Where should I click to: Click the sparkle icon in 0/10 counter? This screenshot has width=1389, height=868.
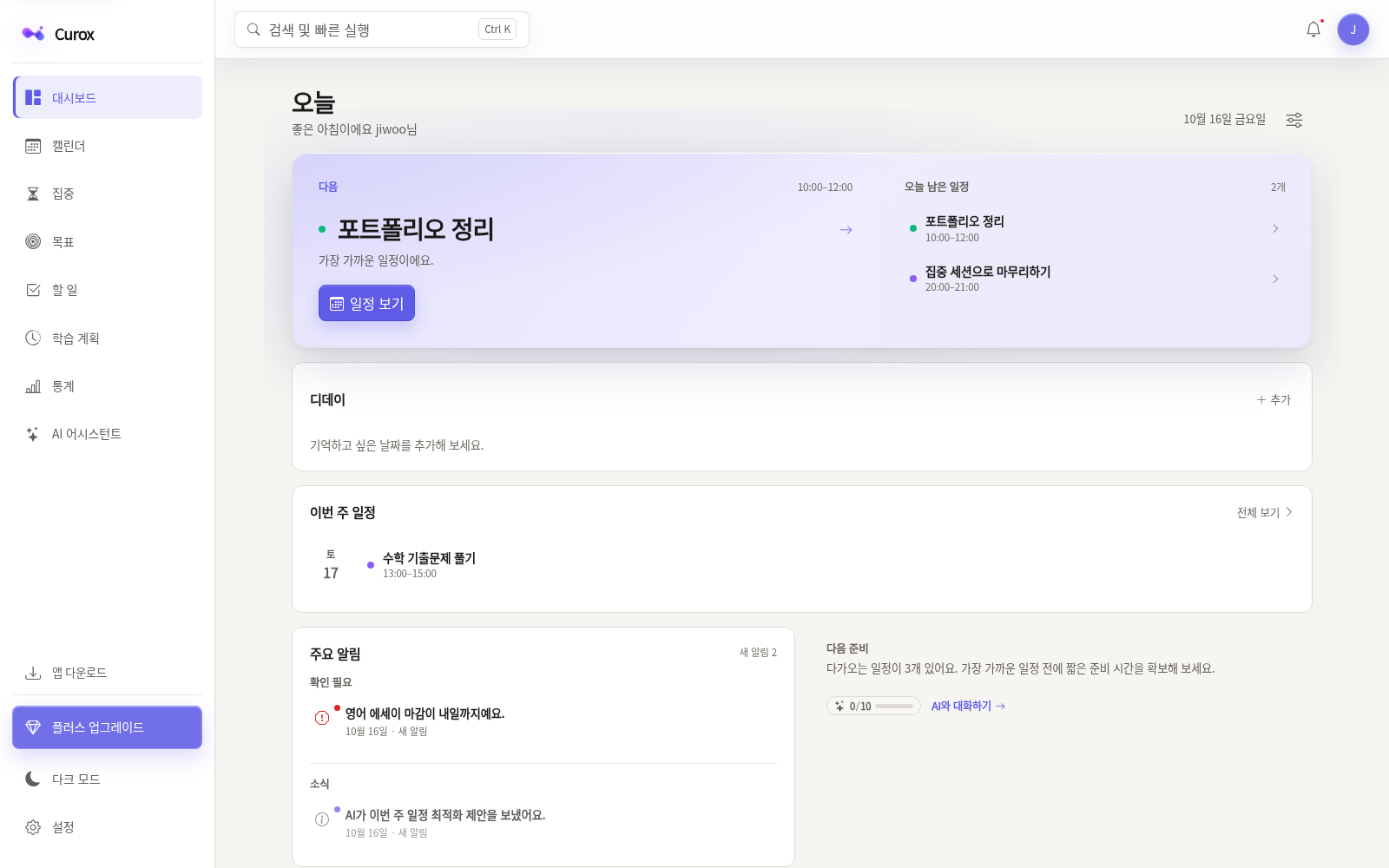(839, 706)
